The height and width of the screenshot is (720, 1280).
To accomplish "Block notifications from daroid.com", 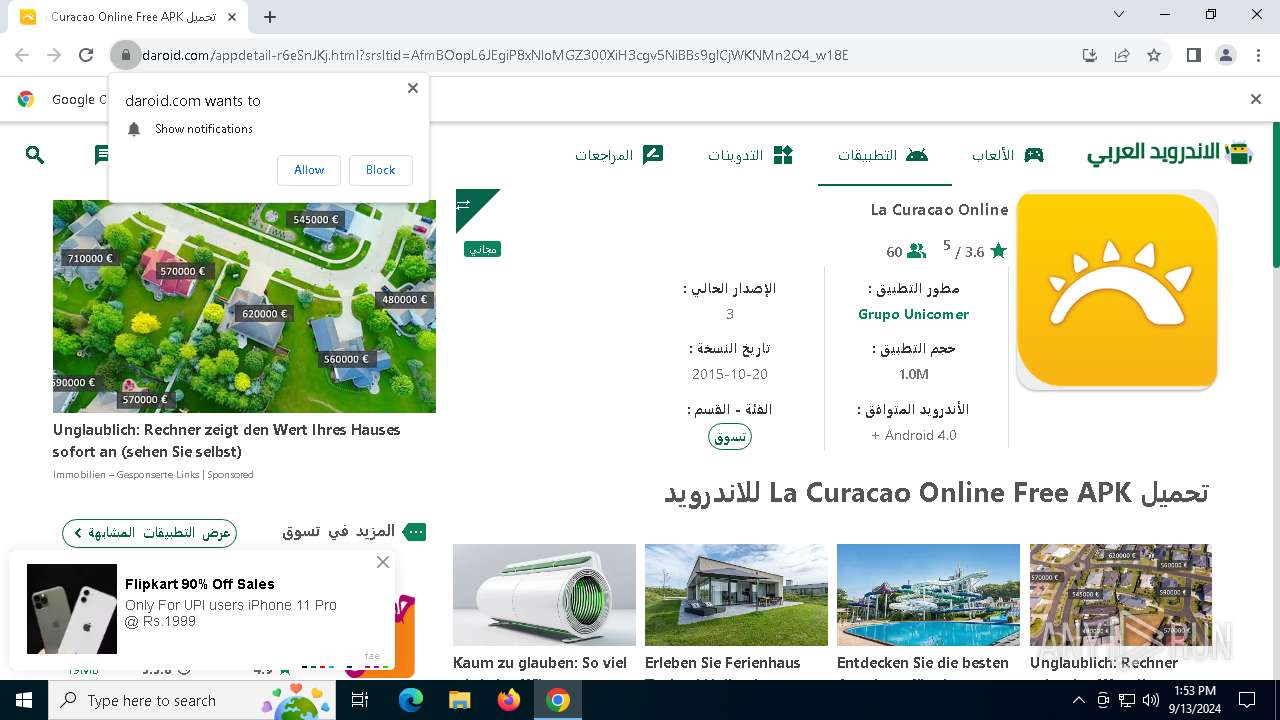I will pos(380,170).
